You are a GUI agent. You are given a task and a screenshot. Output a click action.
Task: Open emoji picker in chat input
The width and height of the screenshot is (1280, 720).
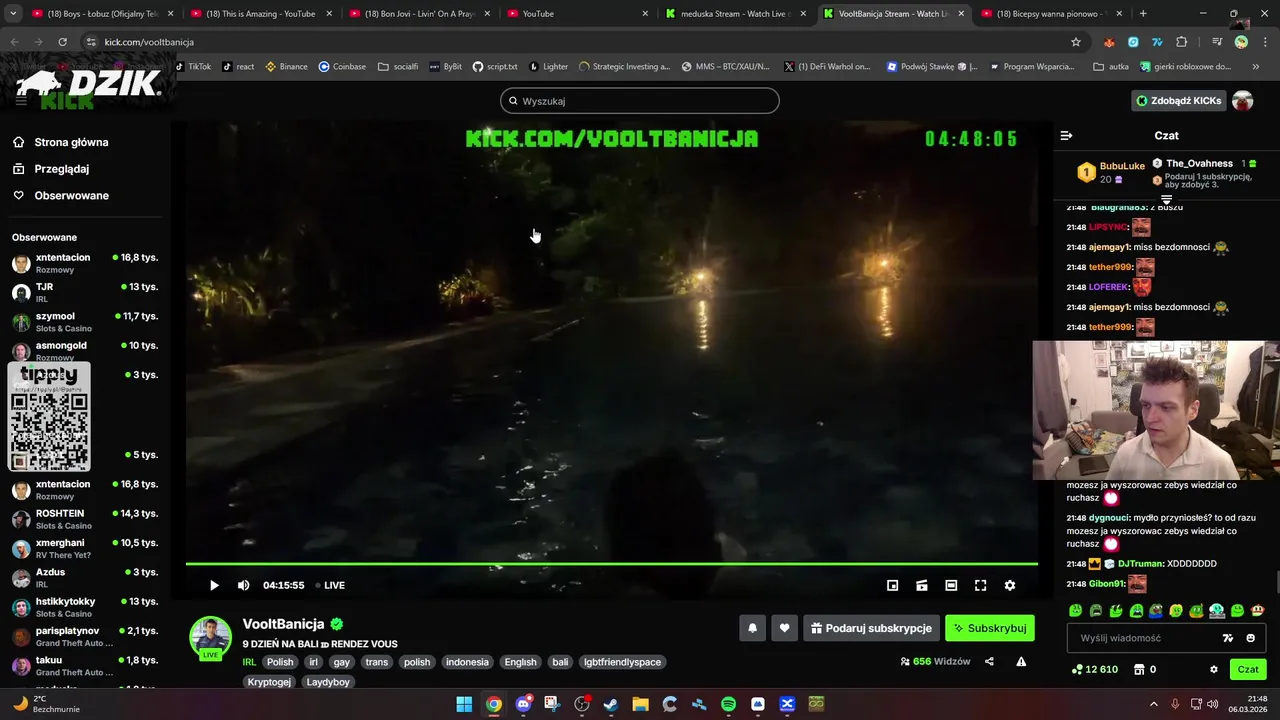[x=1251, y=638]
